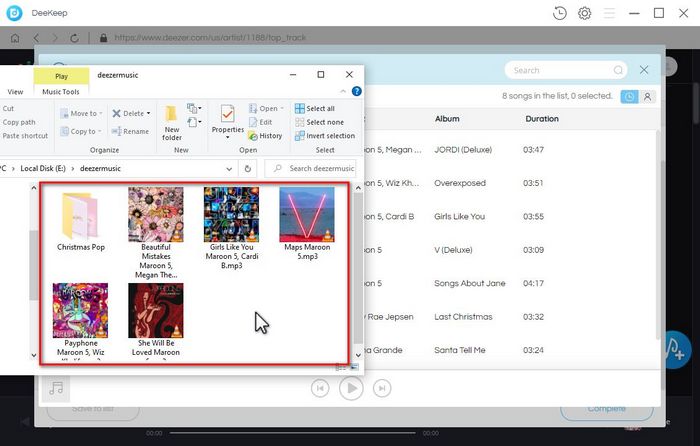This screenshot has height=446, width=700.
Task: Select the Last Christmas album cell
Action: tap(463, 317)
